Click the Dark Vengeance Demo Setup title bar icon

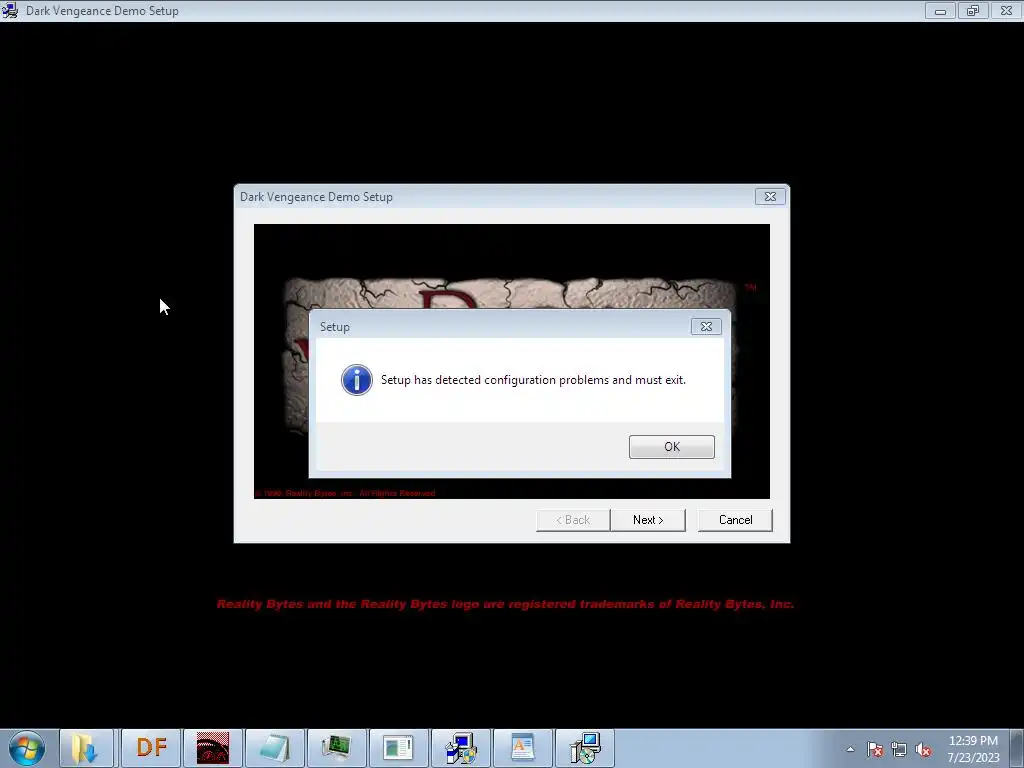(10, 10)
